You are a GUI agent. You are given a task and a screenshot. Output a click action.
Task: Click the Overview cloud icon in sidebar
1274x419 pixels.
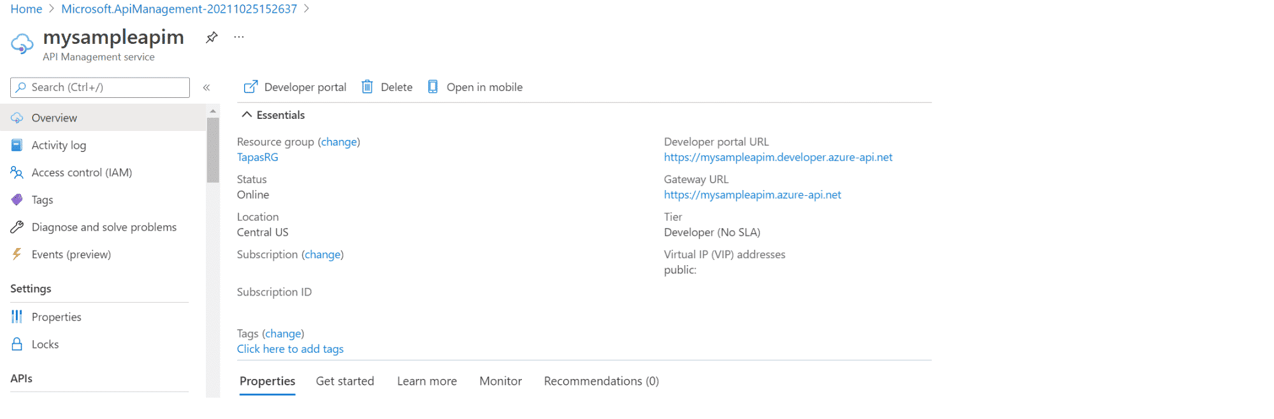point(17,118)
